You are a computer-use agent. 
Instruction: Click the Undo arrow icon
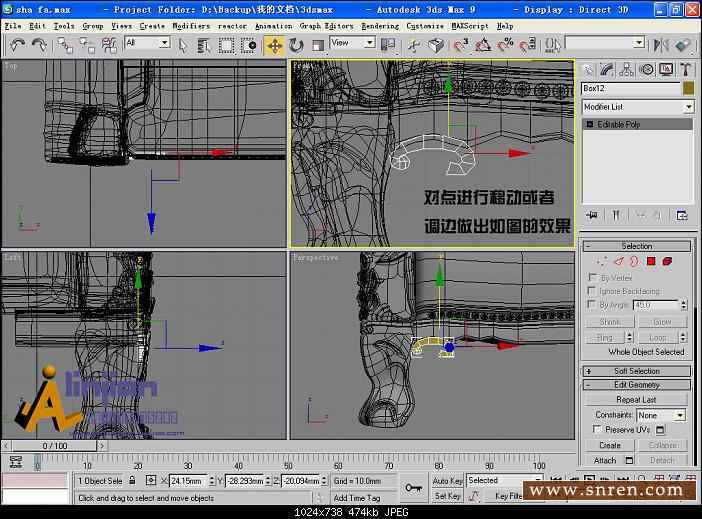click(x=17, y=45)
